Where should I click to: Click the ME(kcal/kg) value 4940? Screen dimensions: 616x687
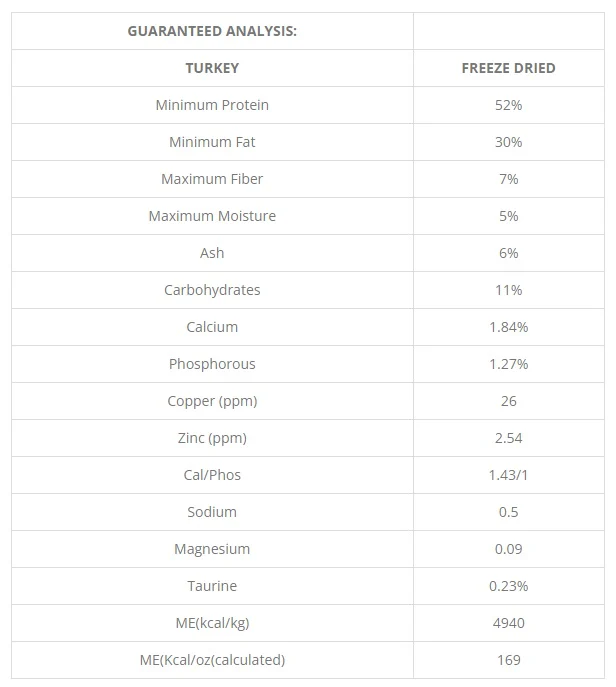tap(508, 623)
